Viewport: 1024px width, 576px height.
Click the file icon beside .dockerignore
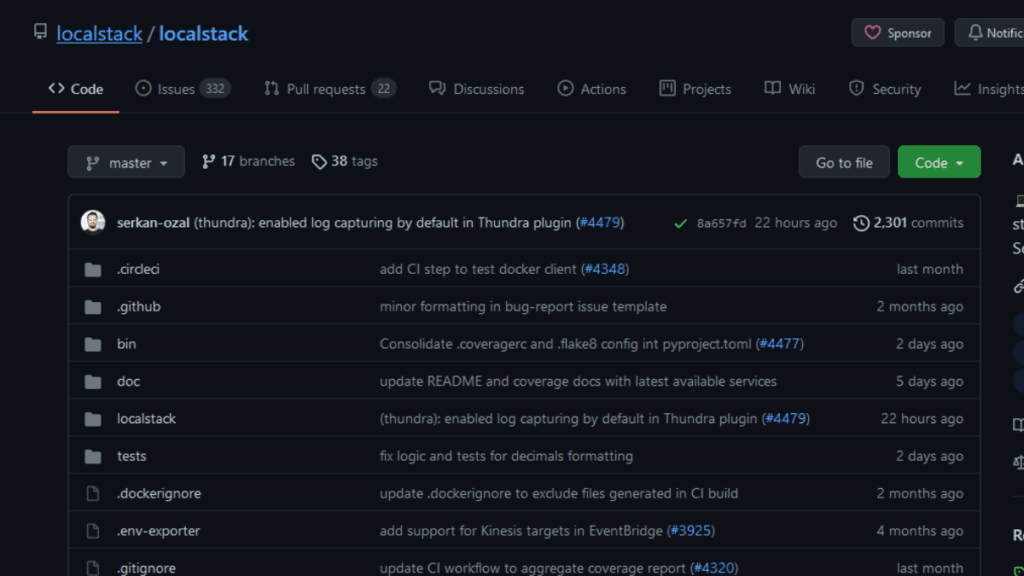click(x=94, y=493)
